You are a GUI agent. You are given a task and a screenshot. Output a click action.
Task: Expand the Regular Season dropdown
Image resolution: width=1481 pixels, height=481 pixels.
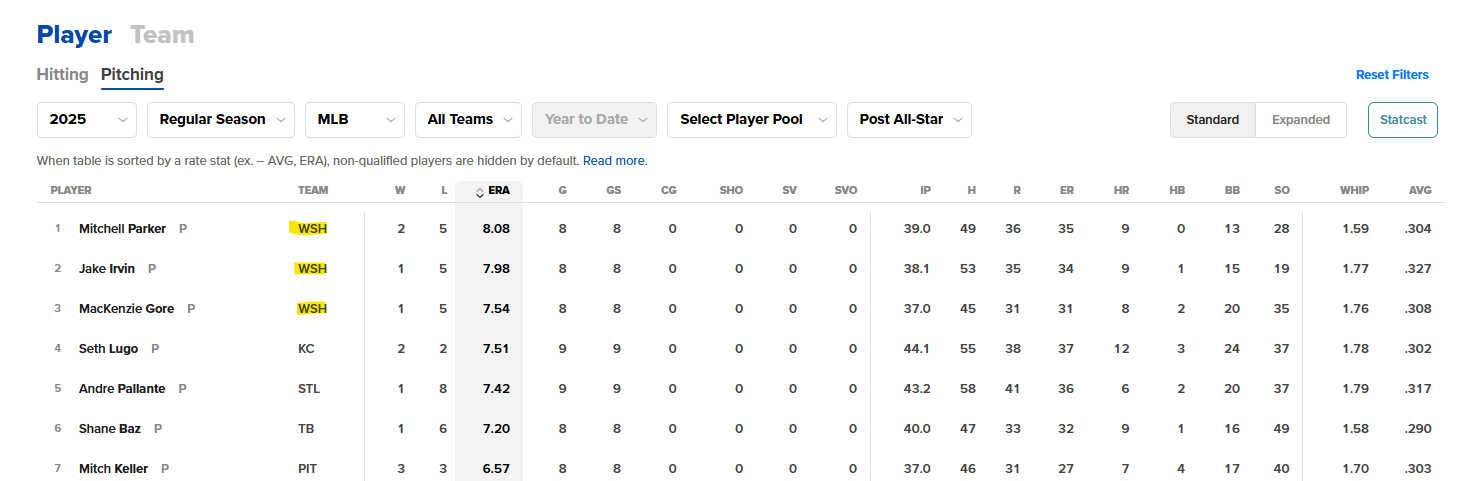pos(221,119)
